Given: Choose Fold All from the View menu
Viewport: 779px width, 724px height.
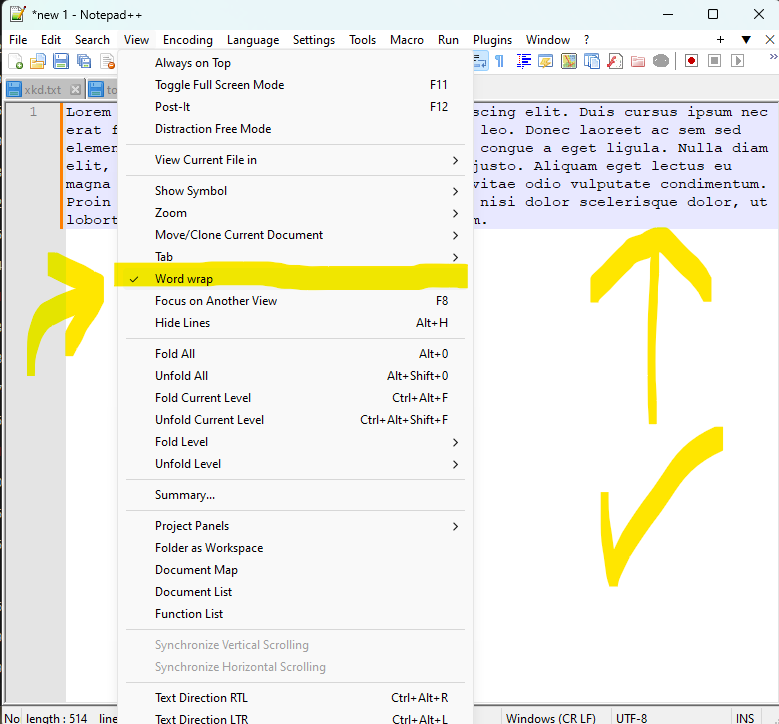Looking at the screenshot, I should coord(175,354).
